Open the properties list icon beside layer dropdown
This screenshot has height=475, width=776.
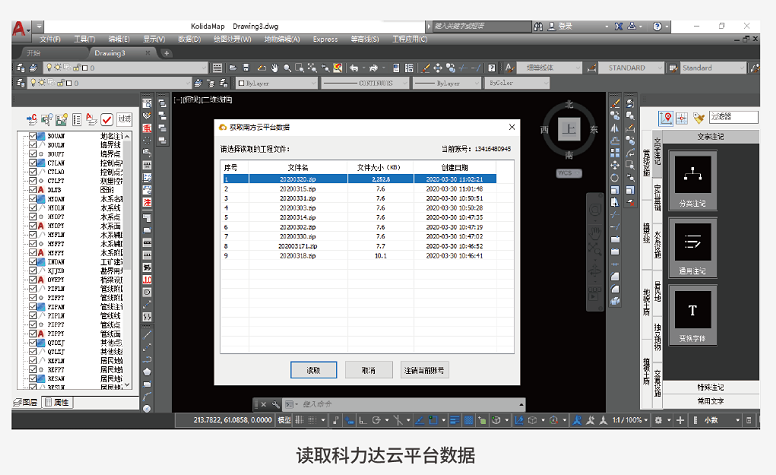coord(217,68)
